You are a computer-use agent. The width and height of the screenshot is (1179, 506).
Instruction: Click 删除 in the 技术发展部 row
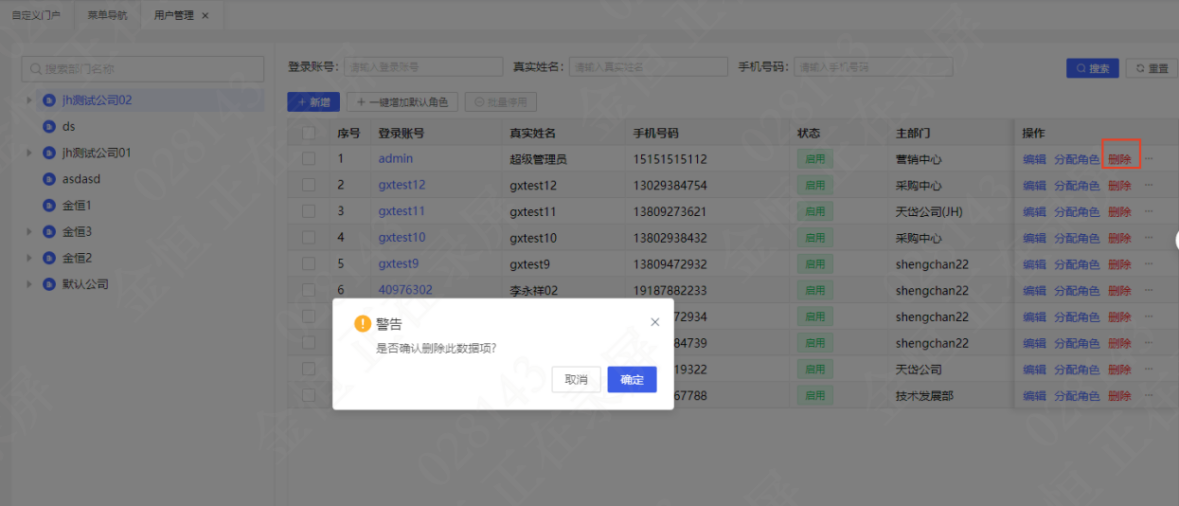(1120, 395)
